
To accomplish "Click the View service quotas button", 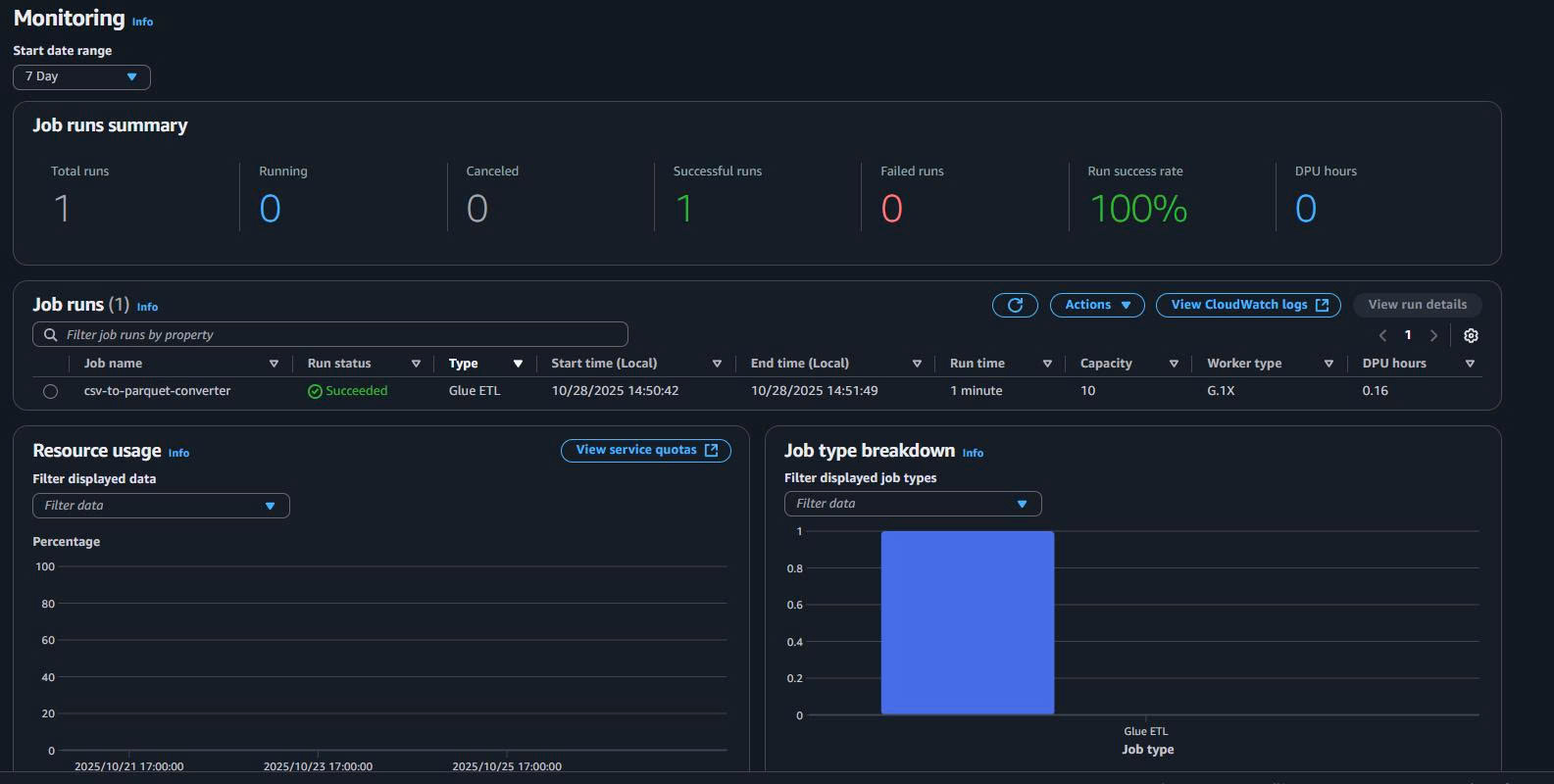I will click(645, 450).
